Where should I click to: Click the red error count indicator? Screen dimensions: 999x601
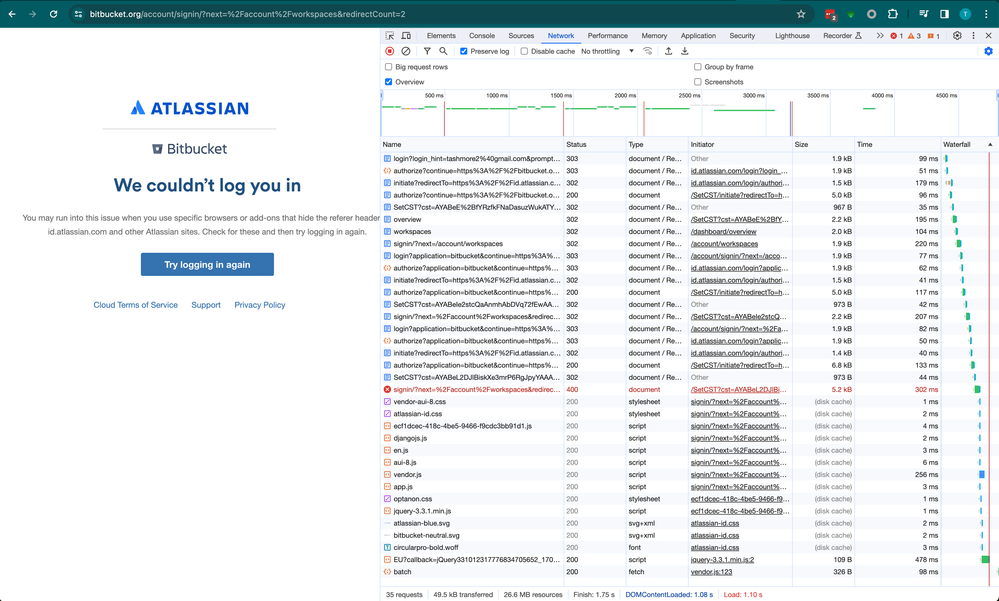(x=897, y=36)
